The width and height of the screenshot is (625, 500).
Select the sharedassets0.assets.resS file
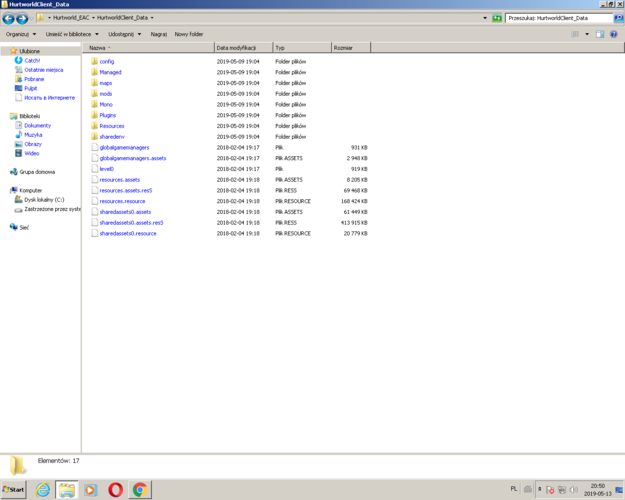131,223
